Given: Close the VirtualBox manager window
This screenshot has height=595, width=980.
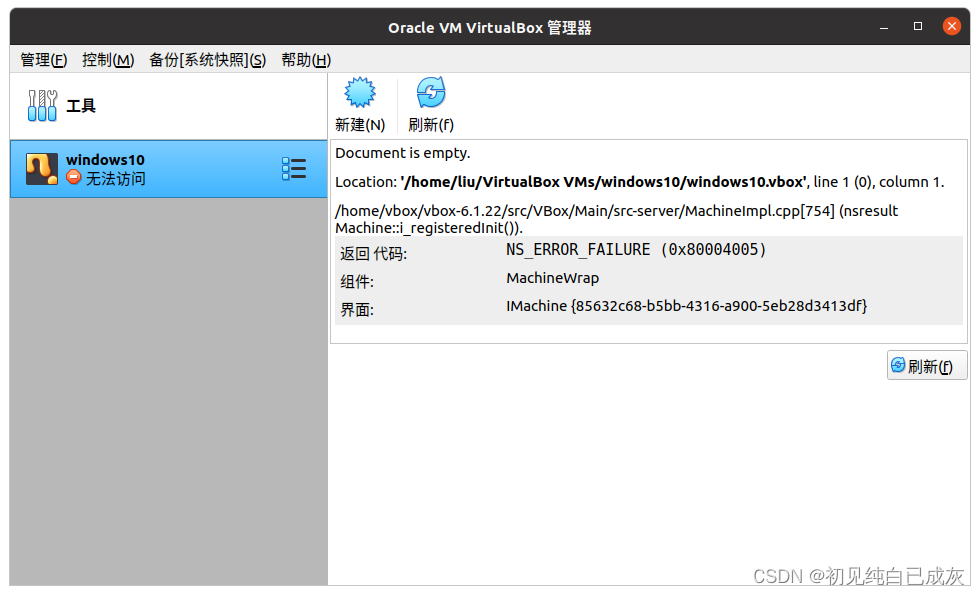Looking at the screenshot, I should point(951,26).
